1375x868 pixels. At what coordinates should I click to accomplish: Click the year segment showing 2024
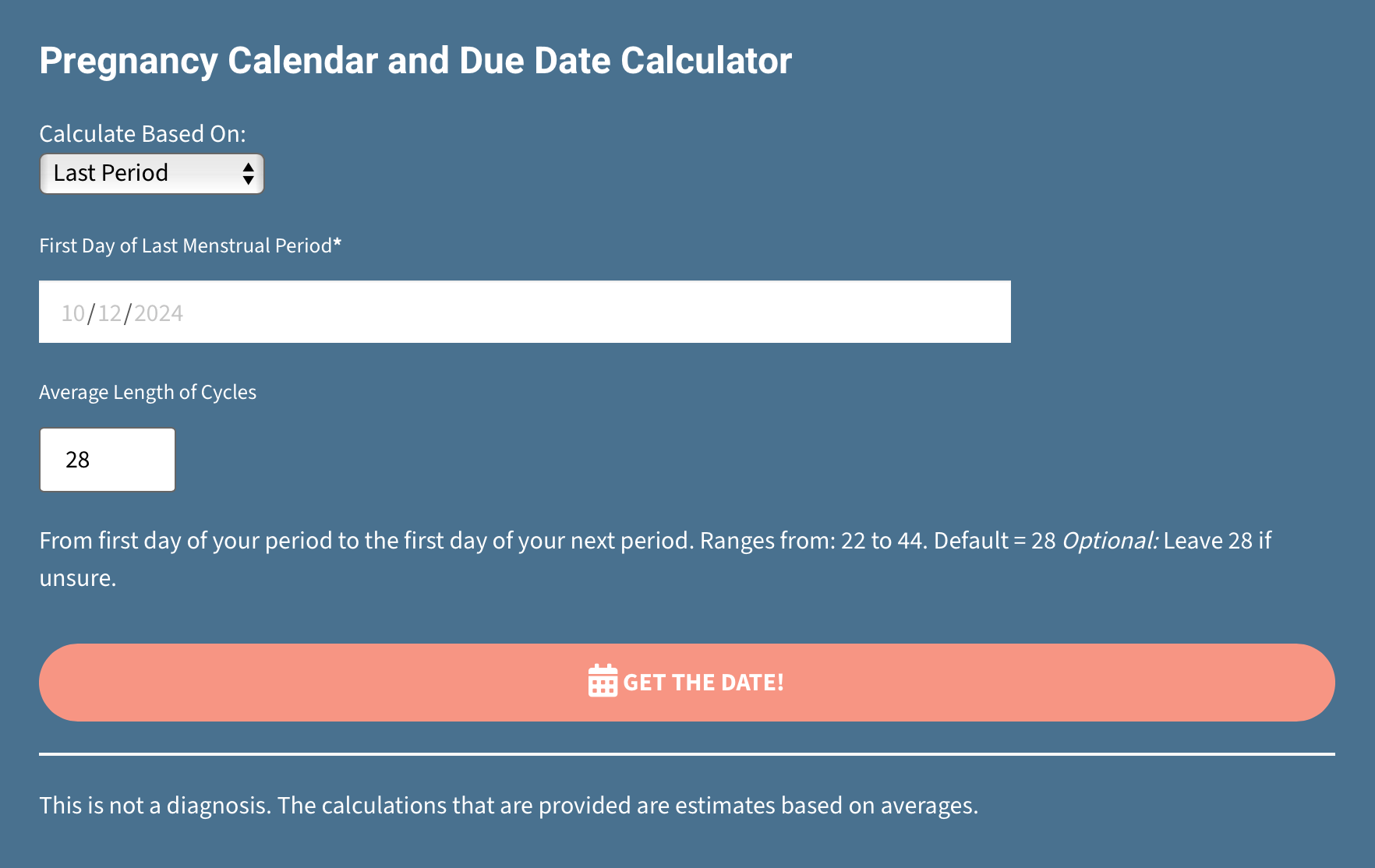click(159, 312)
